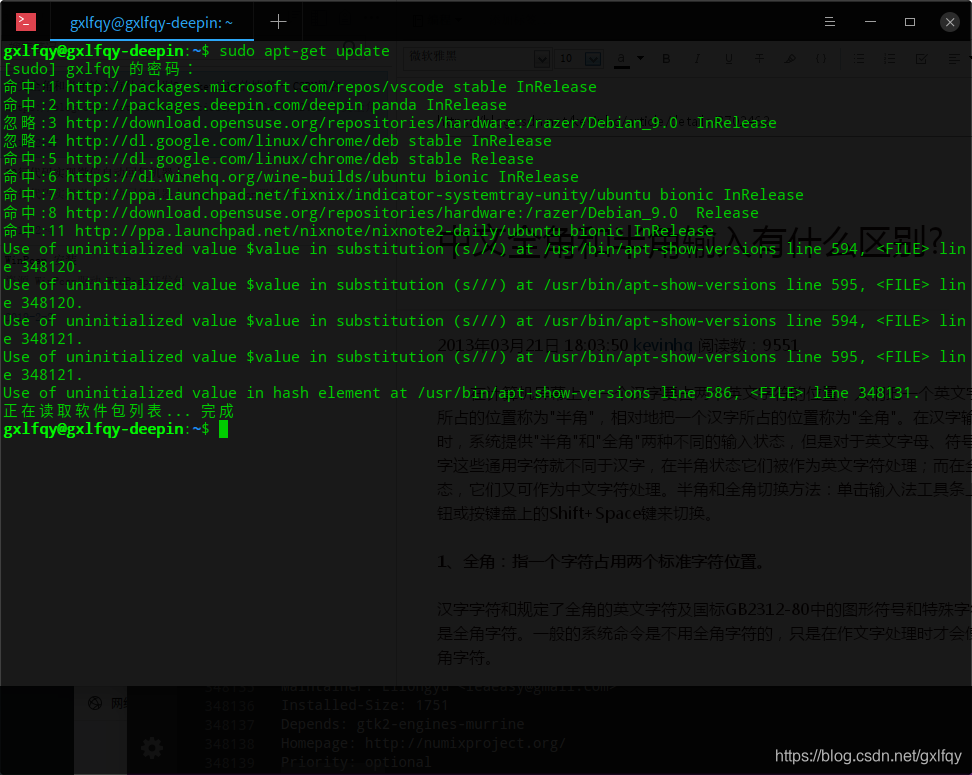Click the 'sudo apt-get update' command text

click(x=304, y=51)
